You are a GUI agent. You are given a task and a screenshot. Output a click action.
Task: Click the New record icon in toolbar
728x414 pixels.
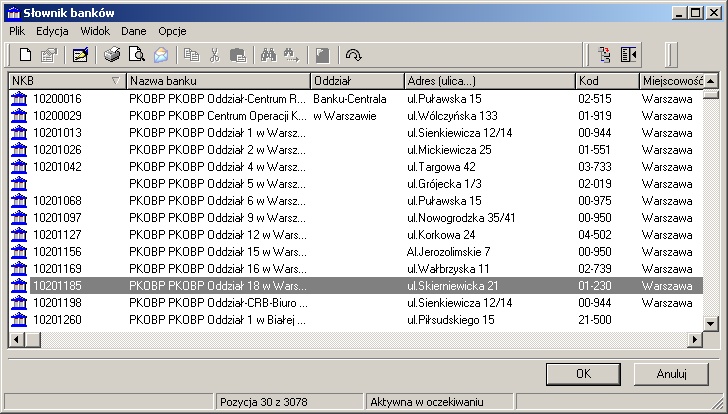click(x=26, y=55)
